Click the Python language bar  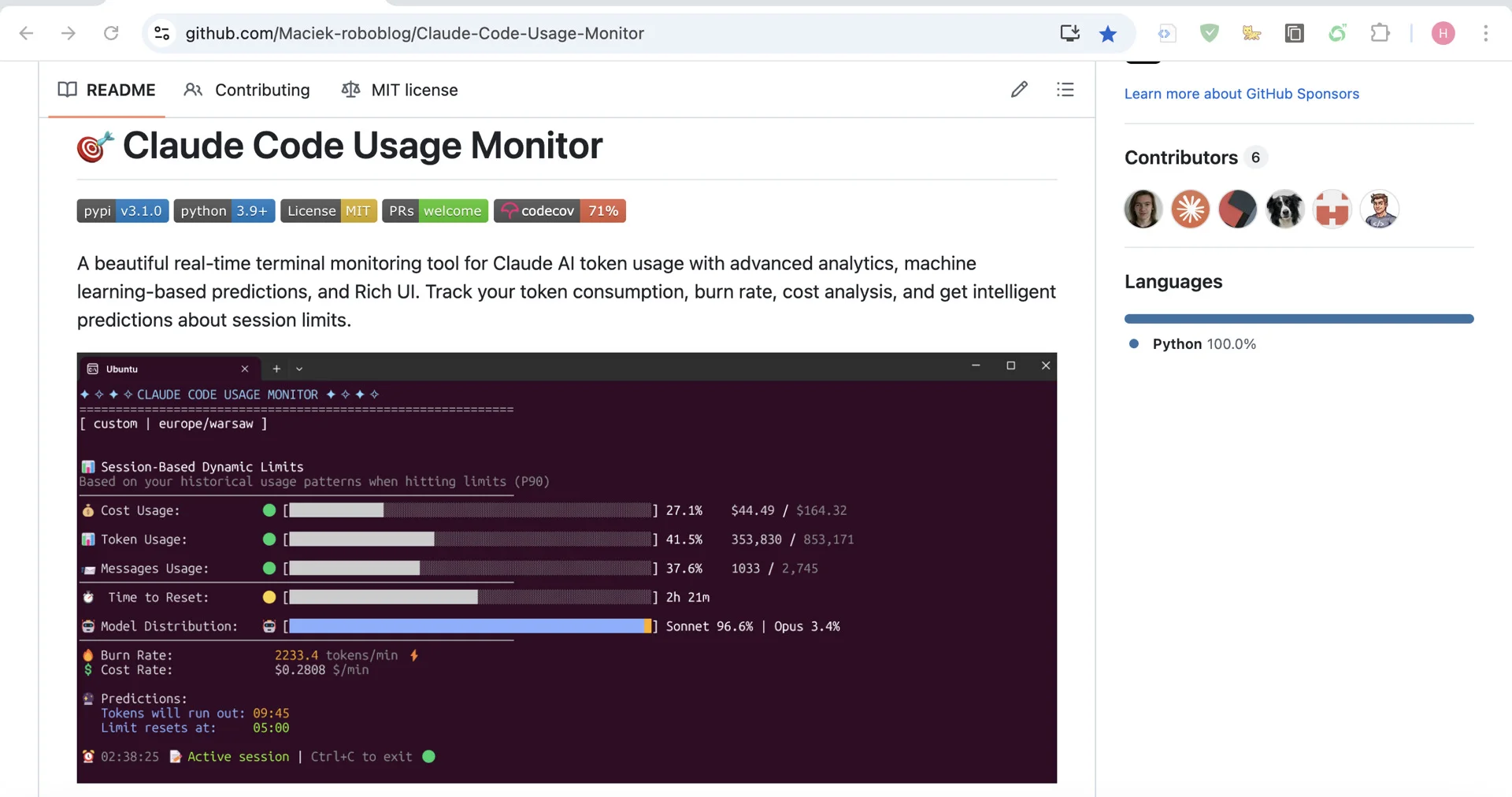tap(1299, 319)
